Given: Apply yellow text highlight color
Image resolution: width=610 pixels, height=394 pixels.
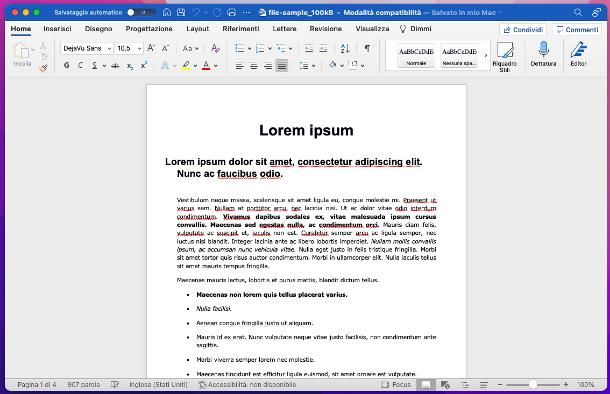Looking at the screenshot, I should pos(186,66).
